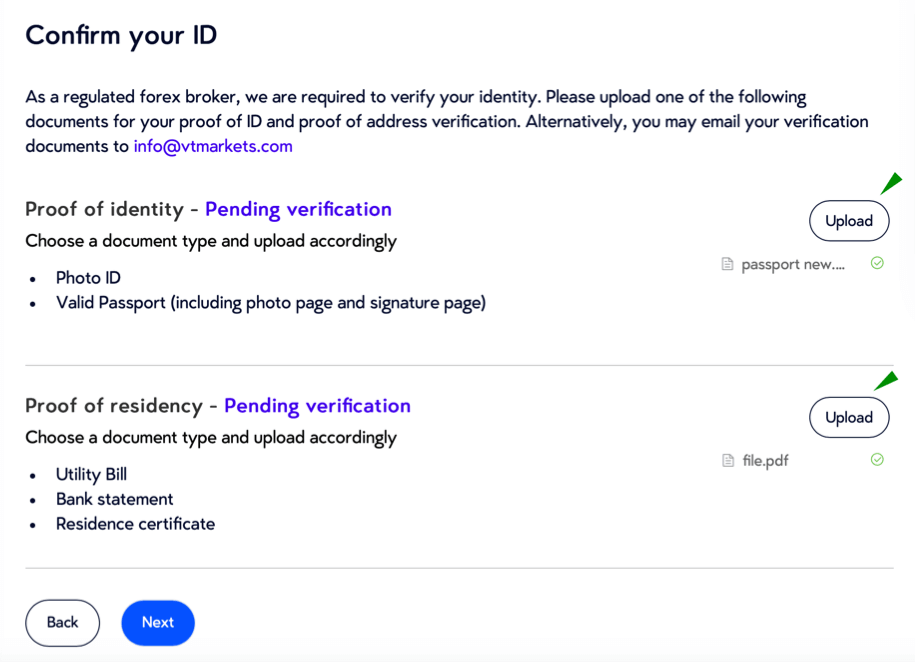The image size is (915, 662).
Task: Click the Residence certificate list item
Action: click(x=135, y=524)
